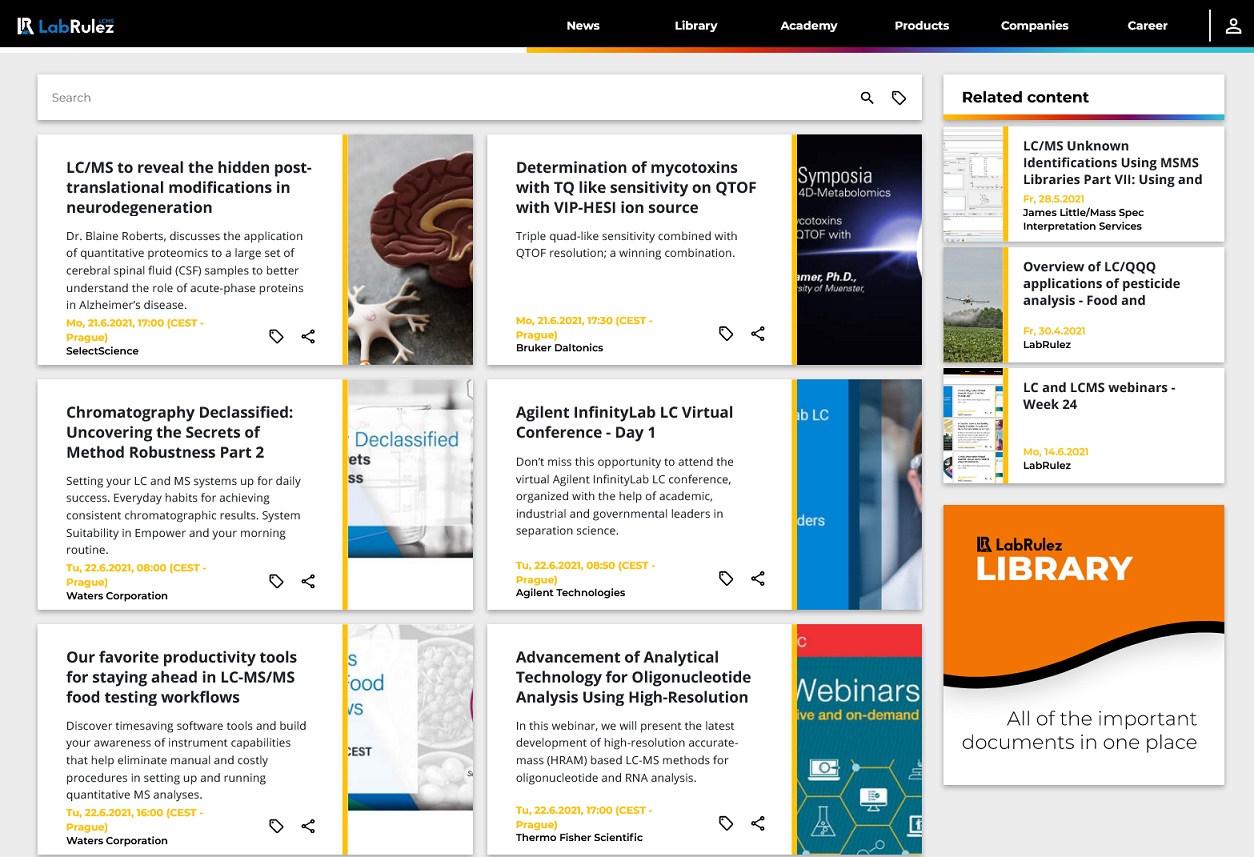
Task: Click 'SelectScience' organizer name
Action: coord(102,351)
